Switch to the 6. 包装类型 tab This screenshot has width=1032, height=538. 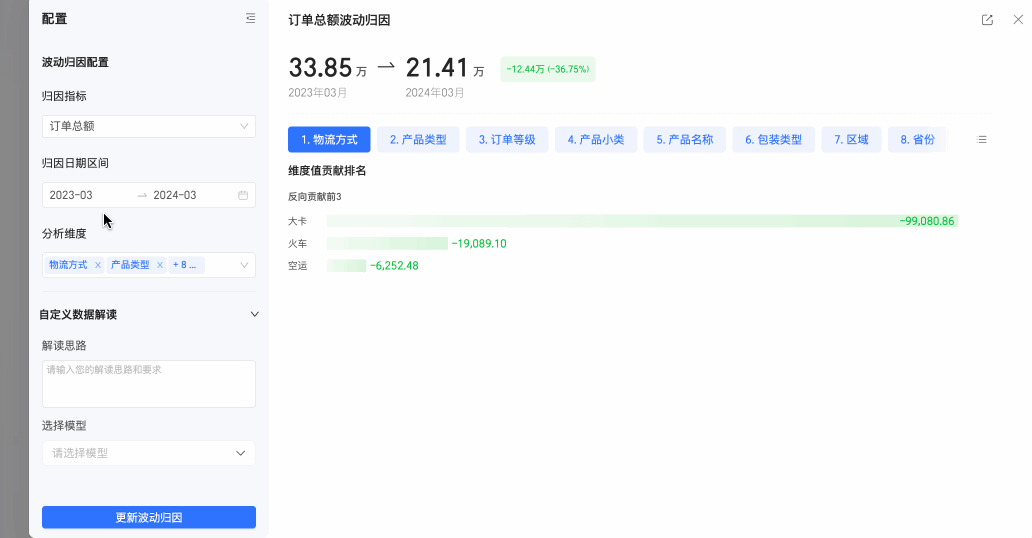[773, 140]
